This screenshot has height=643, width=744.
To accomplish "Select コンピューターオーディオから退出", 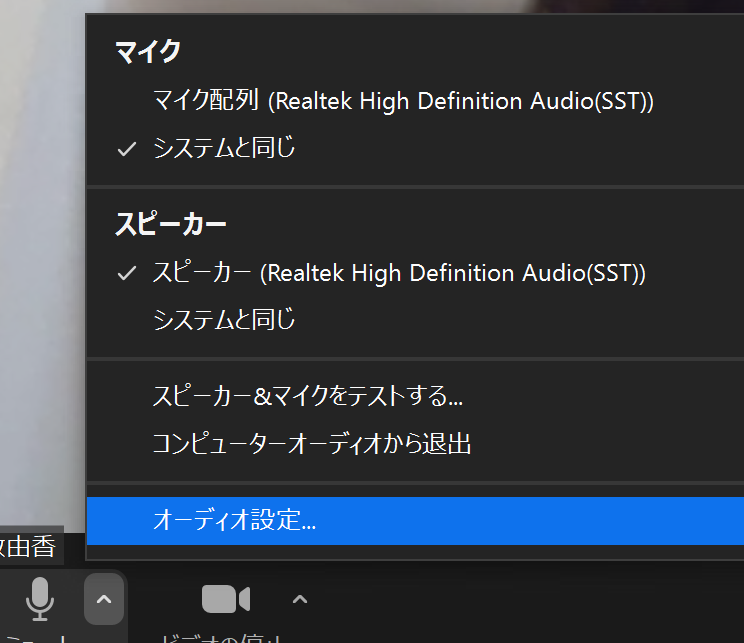I will point(311,443).
